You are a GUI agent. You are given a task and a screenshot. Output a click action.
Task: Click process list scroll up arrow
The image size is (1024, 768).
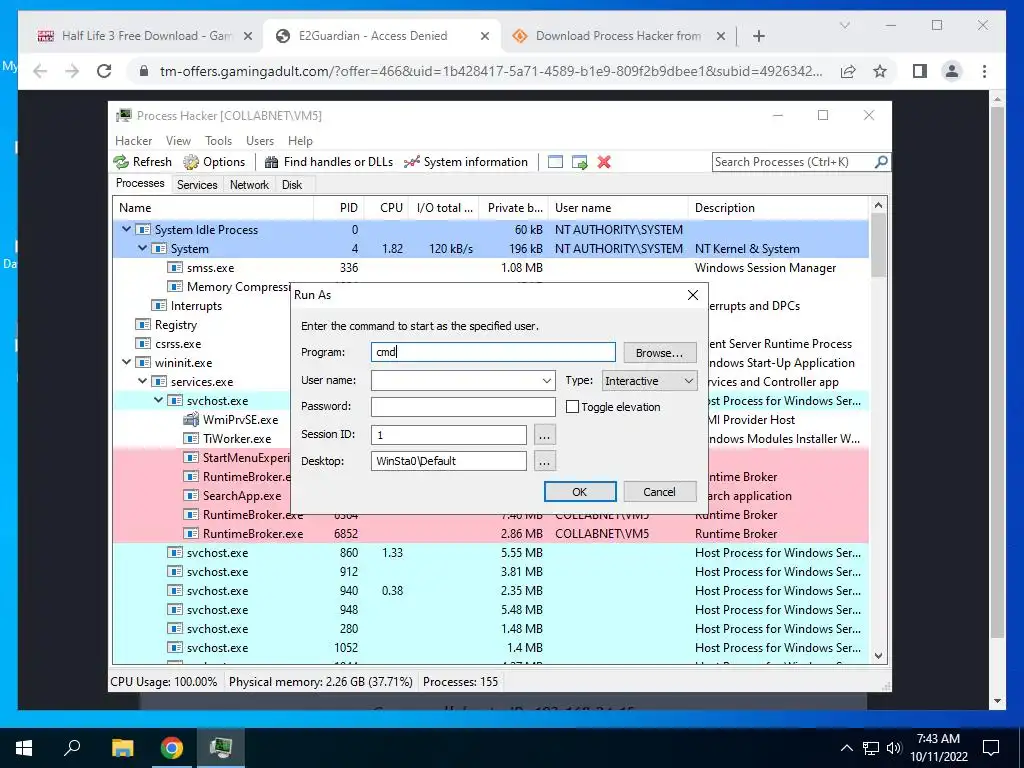878,205
